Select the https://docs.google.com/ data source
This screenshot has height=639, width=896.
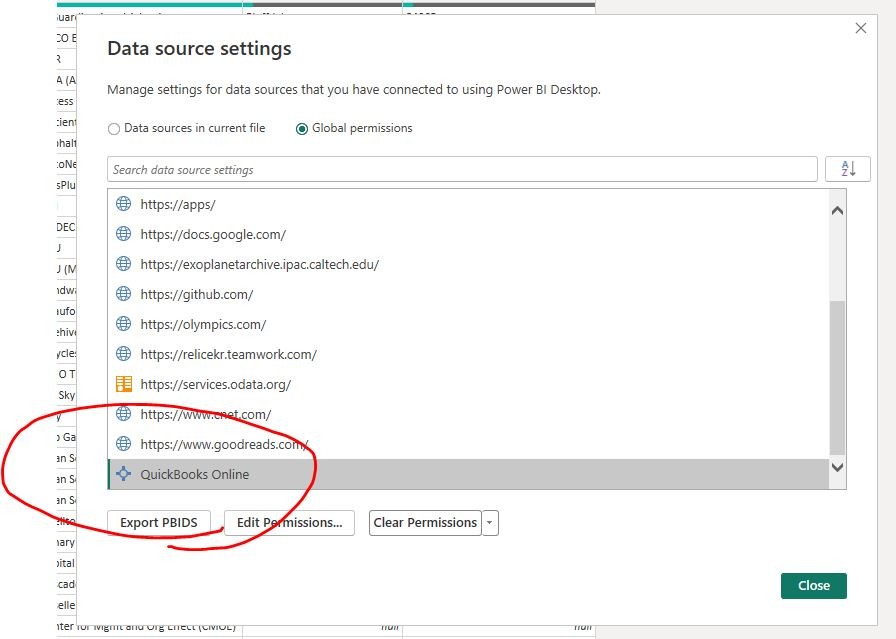(x=468, y=234)
